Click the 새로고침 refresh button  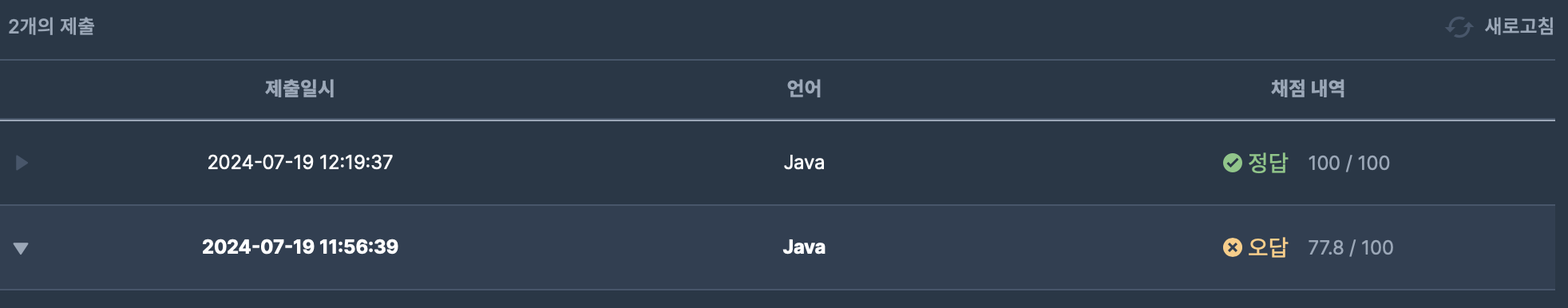pos(1500,26)
